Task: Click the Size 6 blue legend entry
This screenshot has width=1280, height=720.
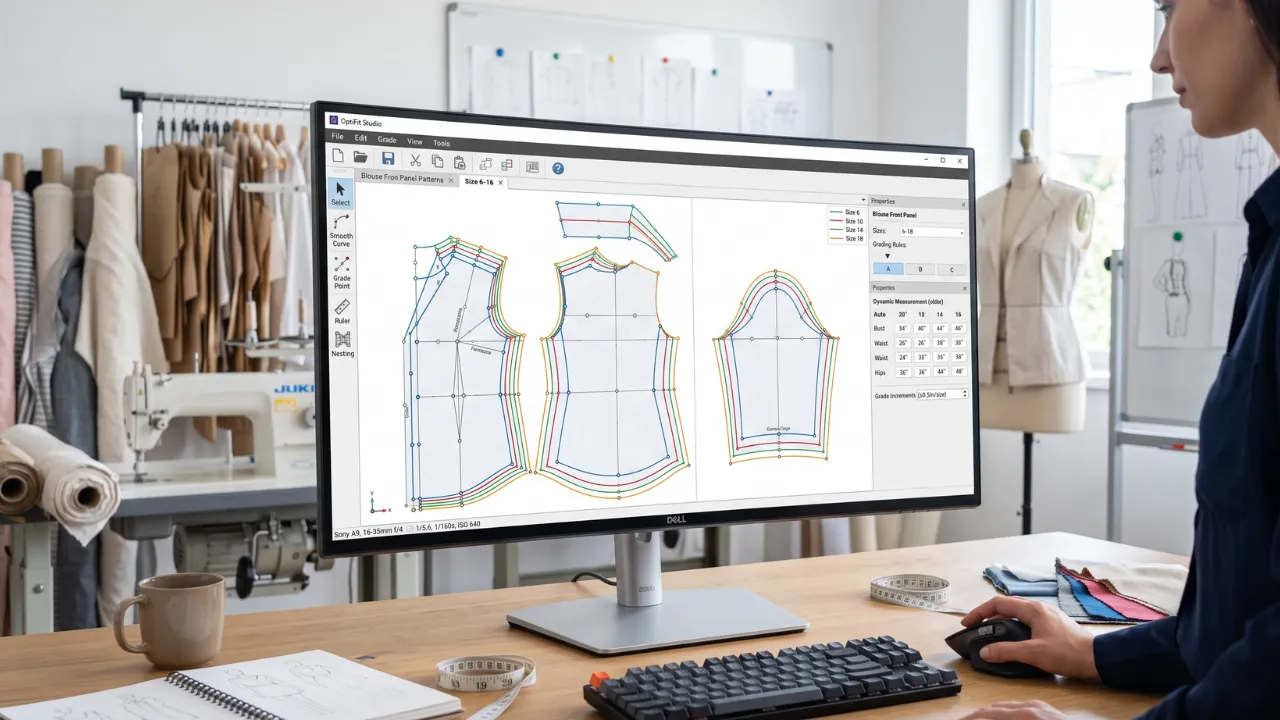Action: point(846,212)
